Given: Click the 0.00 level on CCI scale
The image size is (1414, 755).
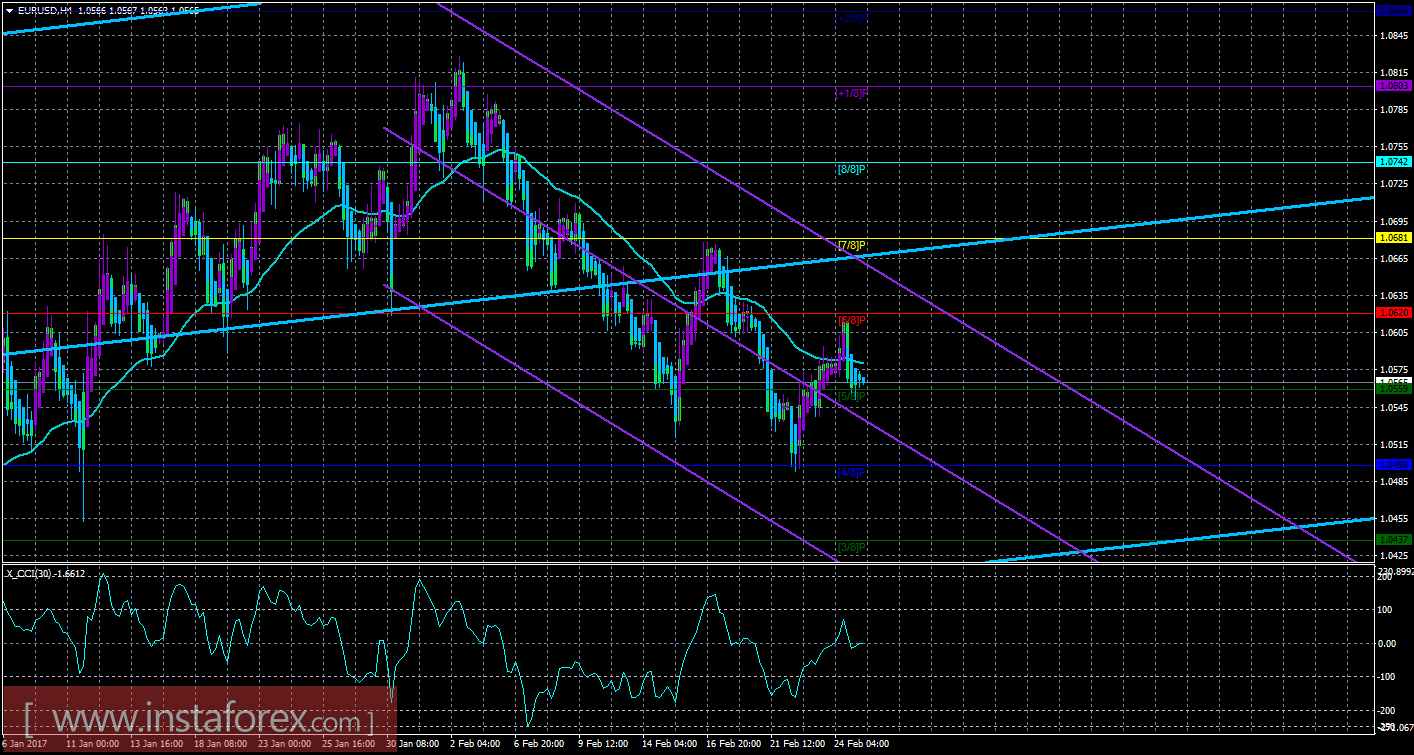Looking at the screenshot, I should 1389,643.
